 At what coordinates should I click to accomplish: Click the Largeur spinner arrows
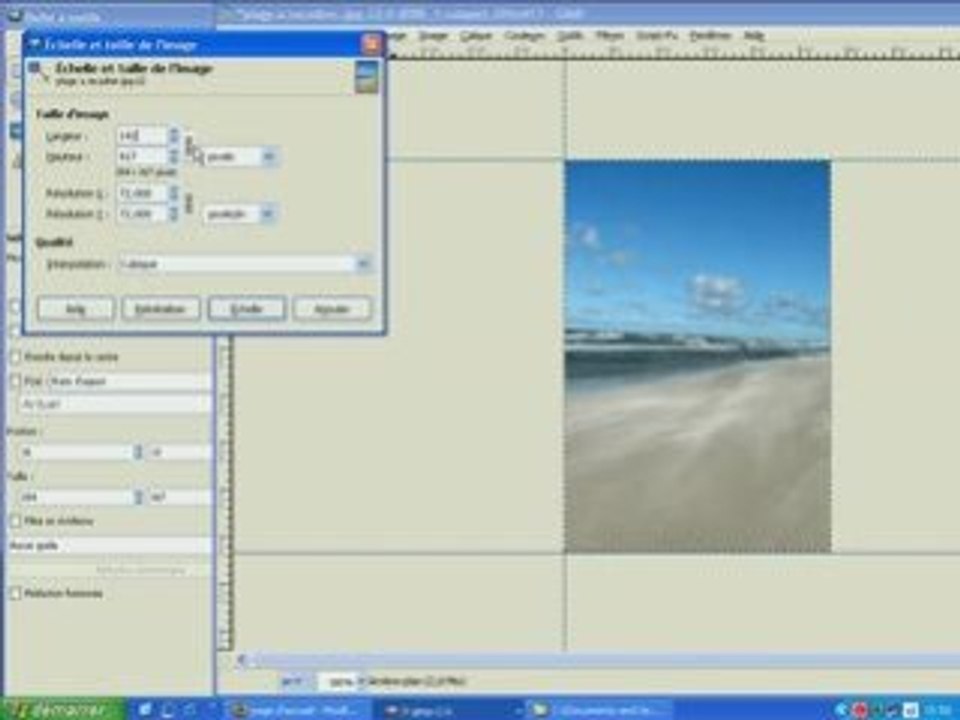point(174,135)
